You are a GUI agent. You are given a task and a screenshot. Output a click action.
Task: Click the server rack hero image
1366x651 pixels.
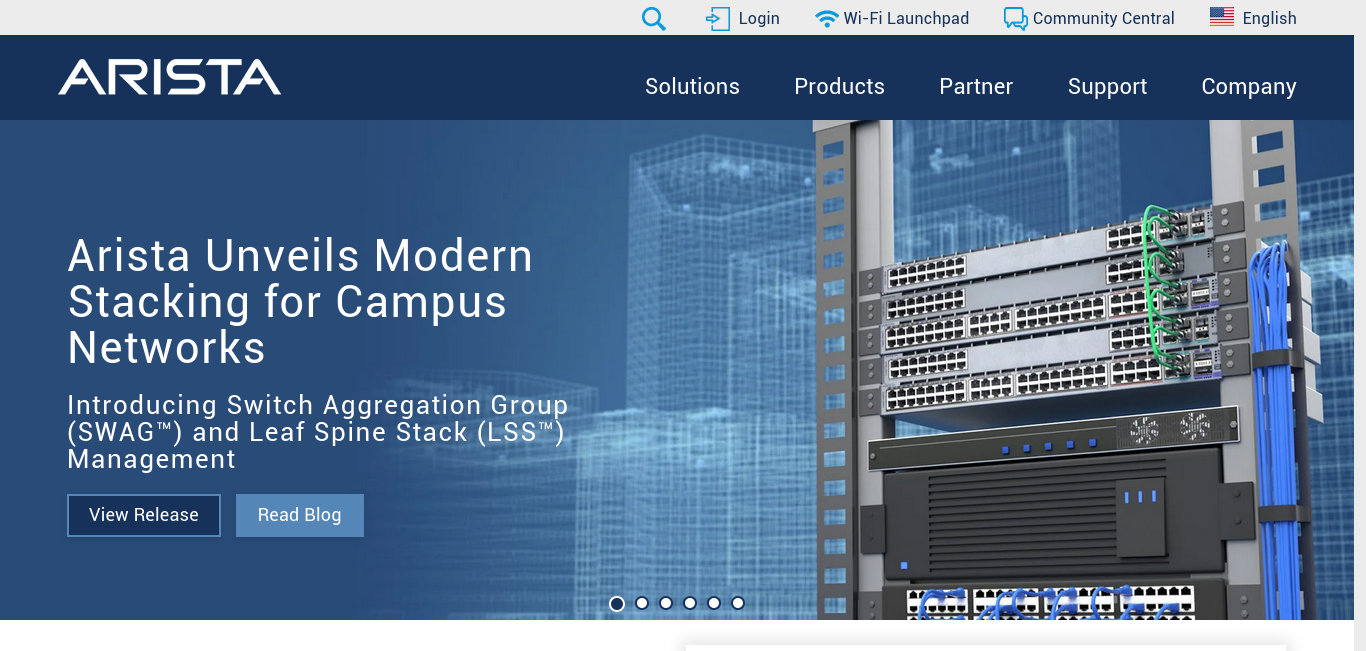click(x=1070, y=370)
